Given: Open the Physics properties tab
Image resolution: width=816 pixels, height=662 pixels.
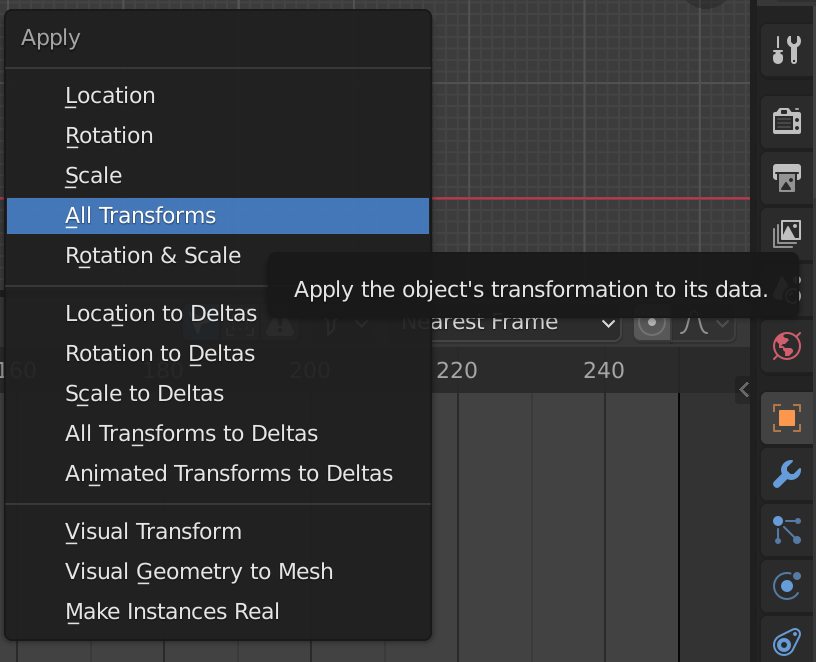Looking at the screenshot, I should click(x=786, y=586).
